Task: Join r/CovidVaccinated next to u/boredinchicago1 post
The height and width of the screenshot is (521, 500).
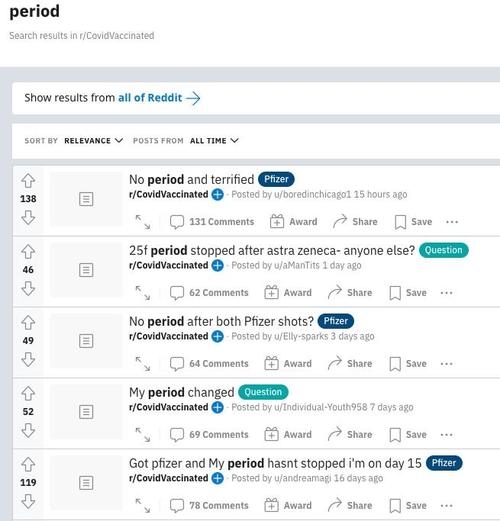Action: pos(218,194)
